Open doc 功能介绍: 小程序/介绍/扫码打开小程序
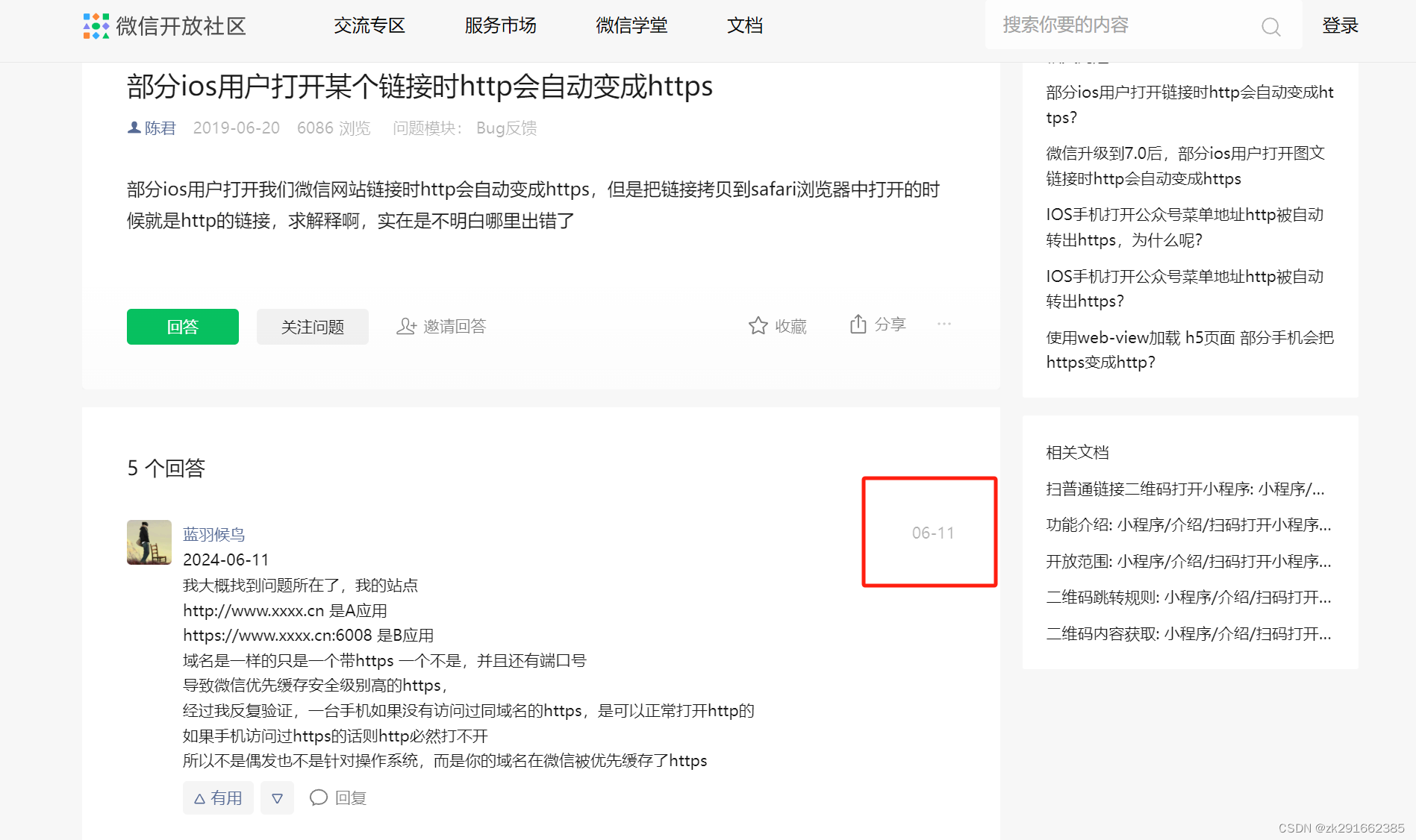Viewport: 1416px width, 840px height. pos(1188,525)
